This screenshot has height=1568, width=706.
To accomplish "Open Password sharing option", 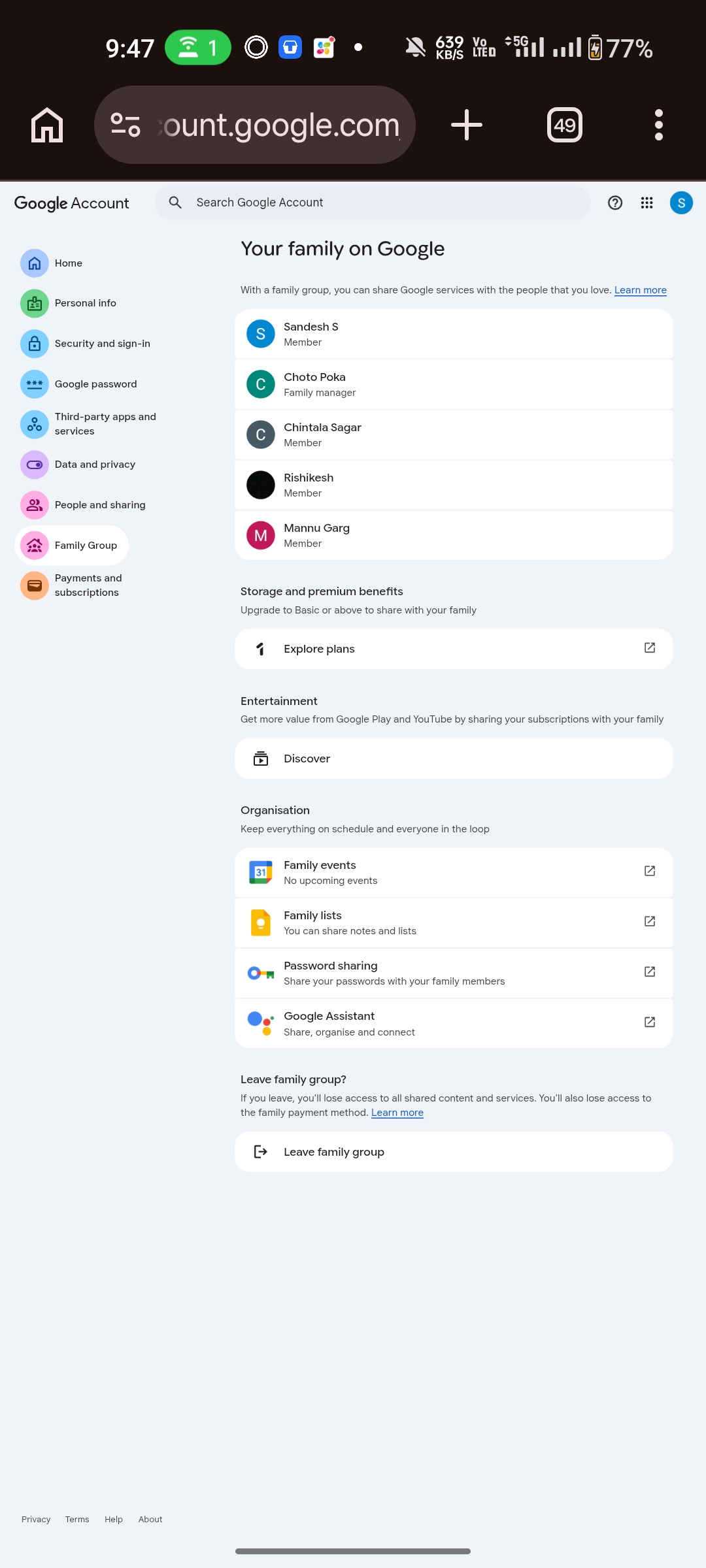I will coord(454,973).
